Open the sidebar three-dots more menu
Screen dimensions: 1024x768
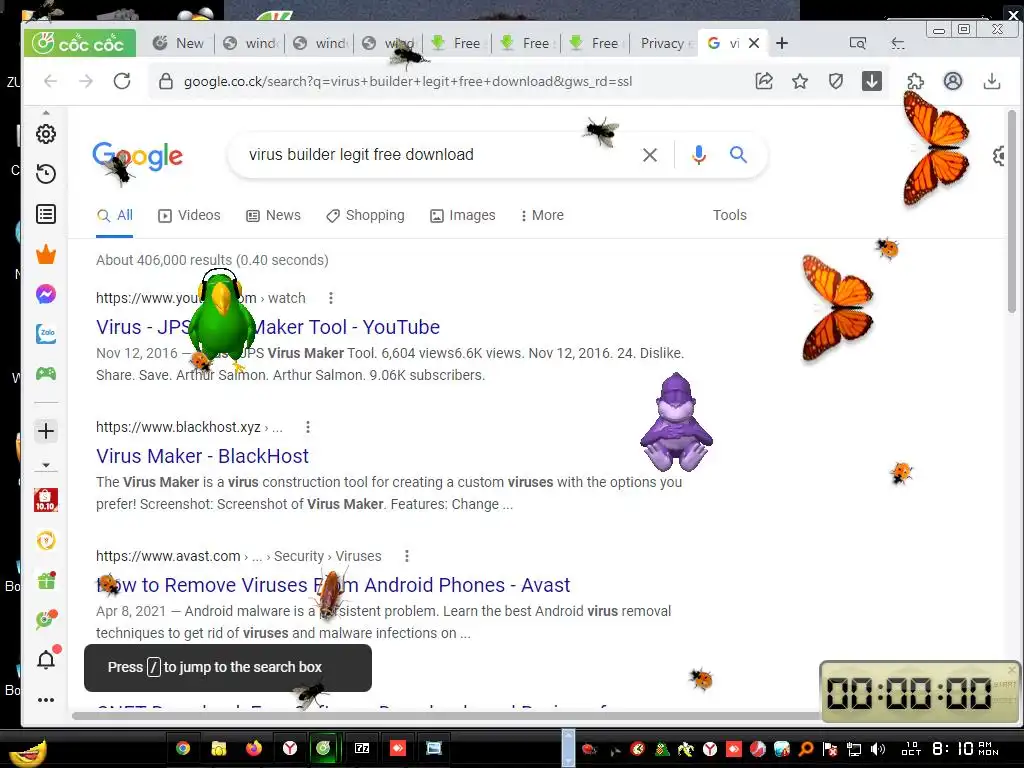[x=46, y=700]
